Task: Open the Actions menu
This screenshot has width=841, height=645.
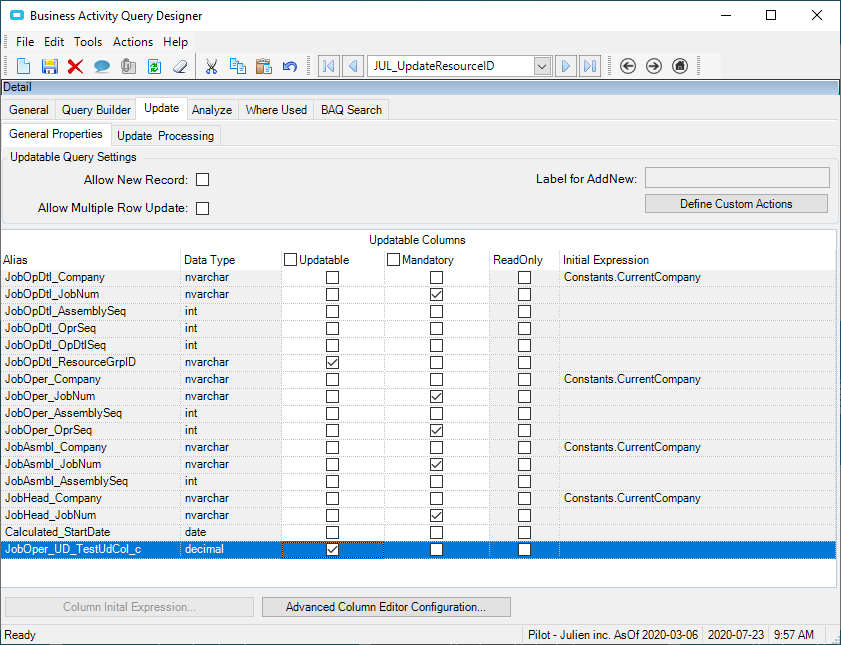Action: click(133, 42)
